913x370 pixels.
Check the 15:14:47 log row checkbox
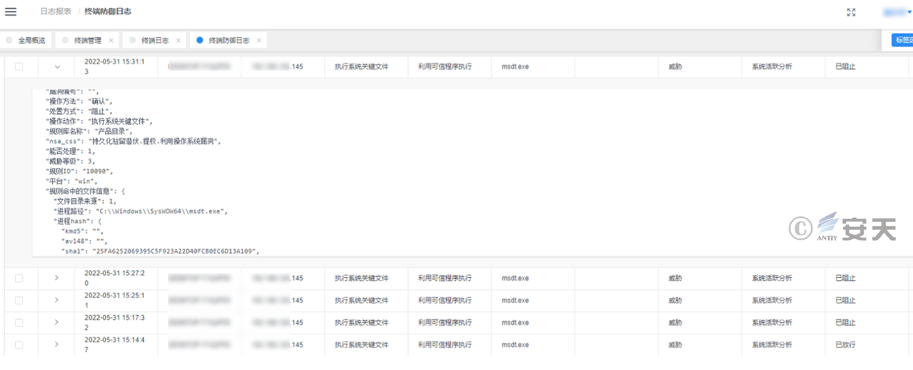coord(19,344)
